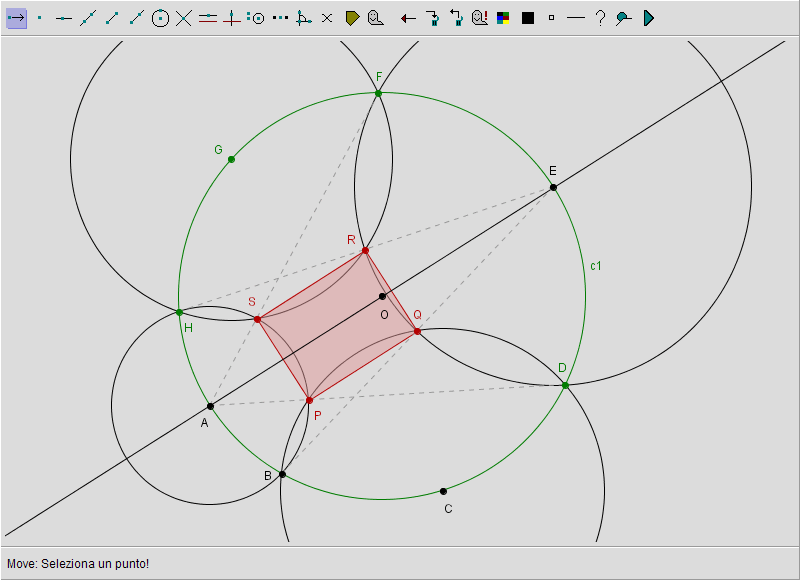Screen dimensions: 800x580
Task: Select black point C on the circle
Action: pos(443,491)
